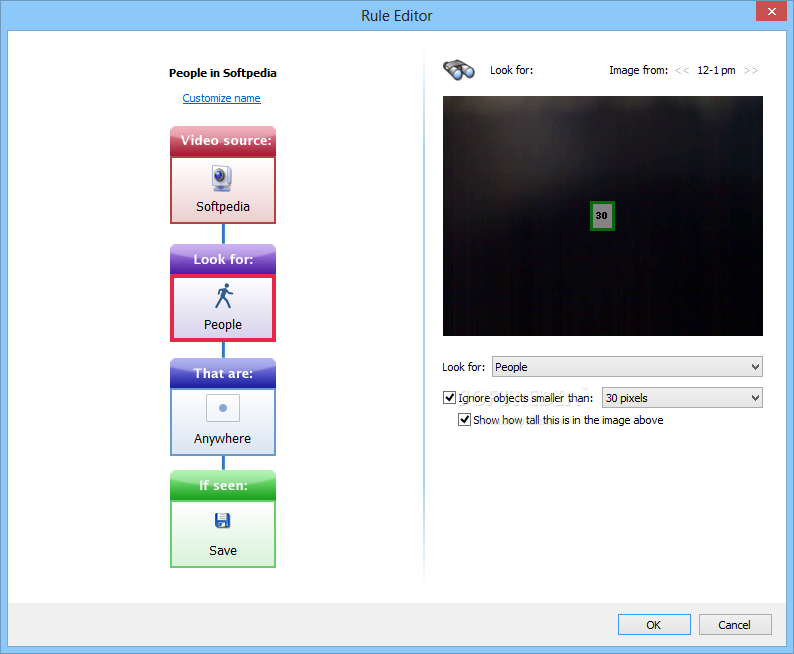The width and height of the screenshot is (794, 654).
Task: Cancel the Rule Editor dialog
Action: pos(735,625)
